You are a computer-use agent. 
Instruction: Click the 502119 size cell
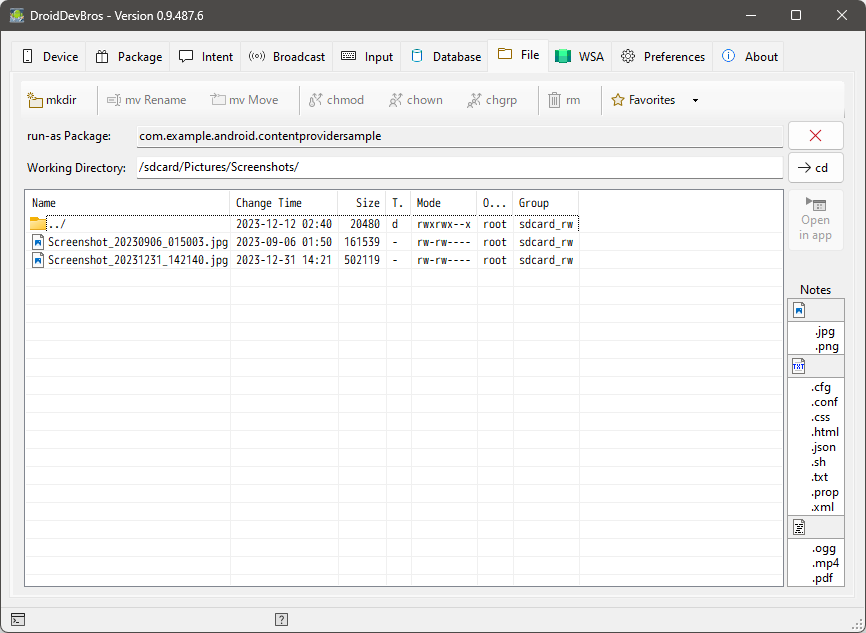[x=362, y=260]
